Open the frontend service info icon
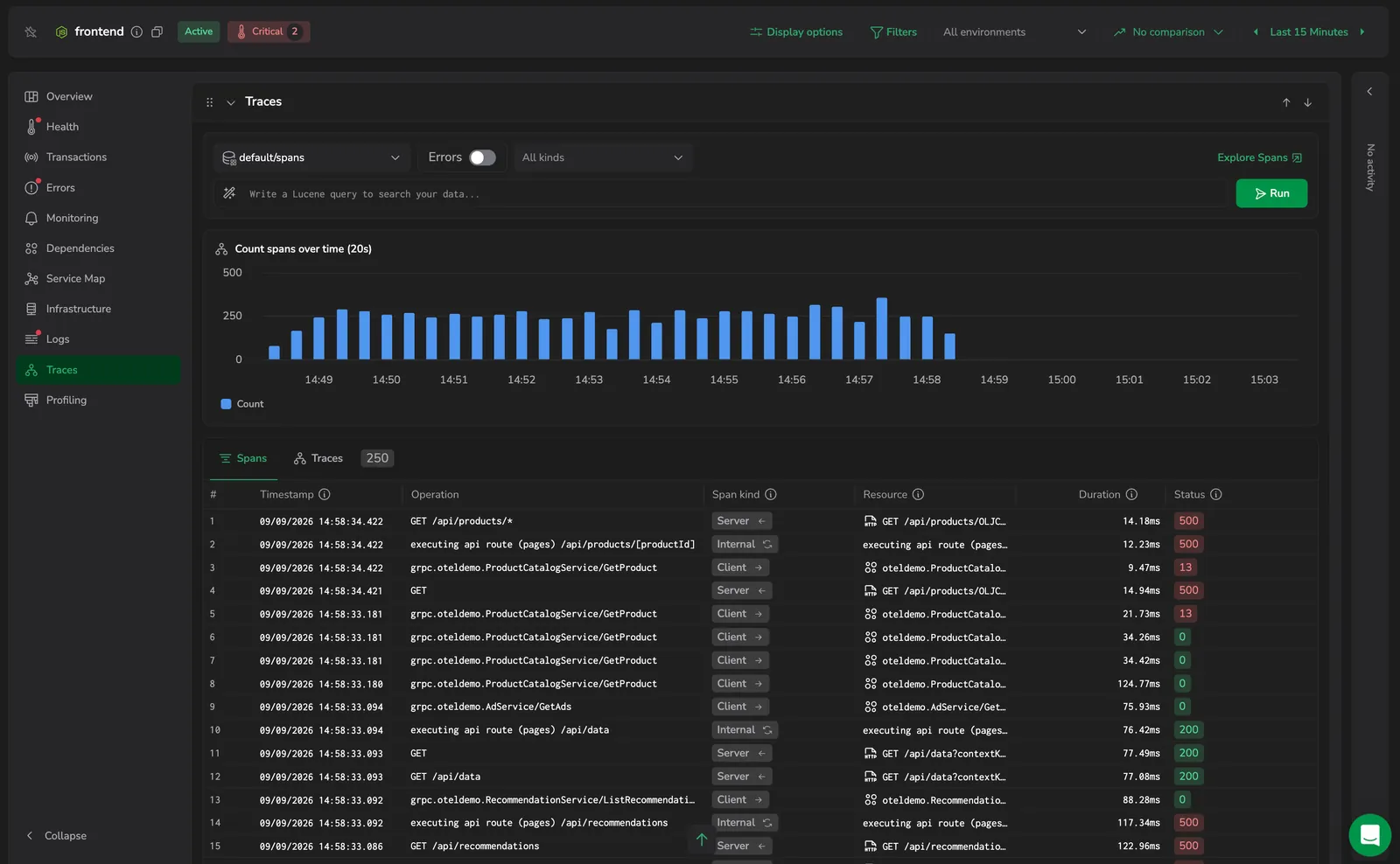The height and width of the screenshot is (864, 1400). (x=136, y=31)
